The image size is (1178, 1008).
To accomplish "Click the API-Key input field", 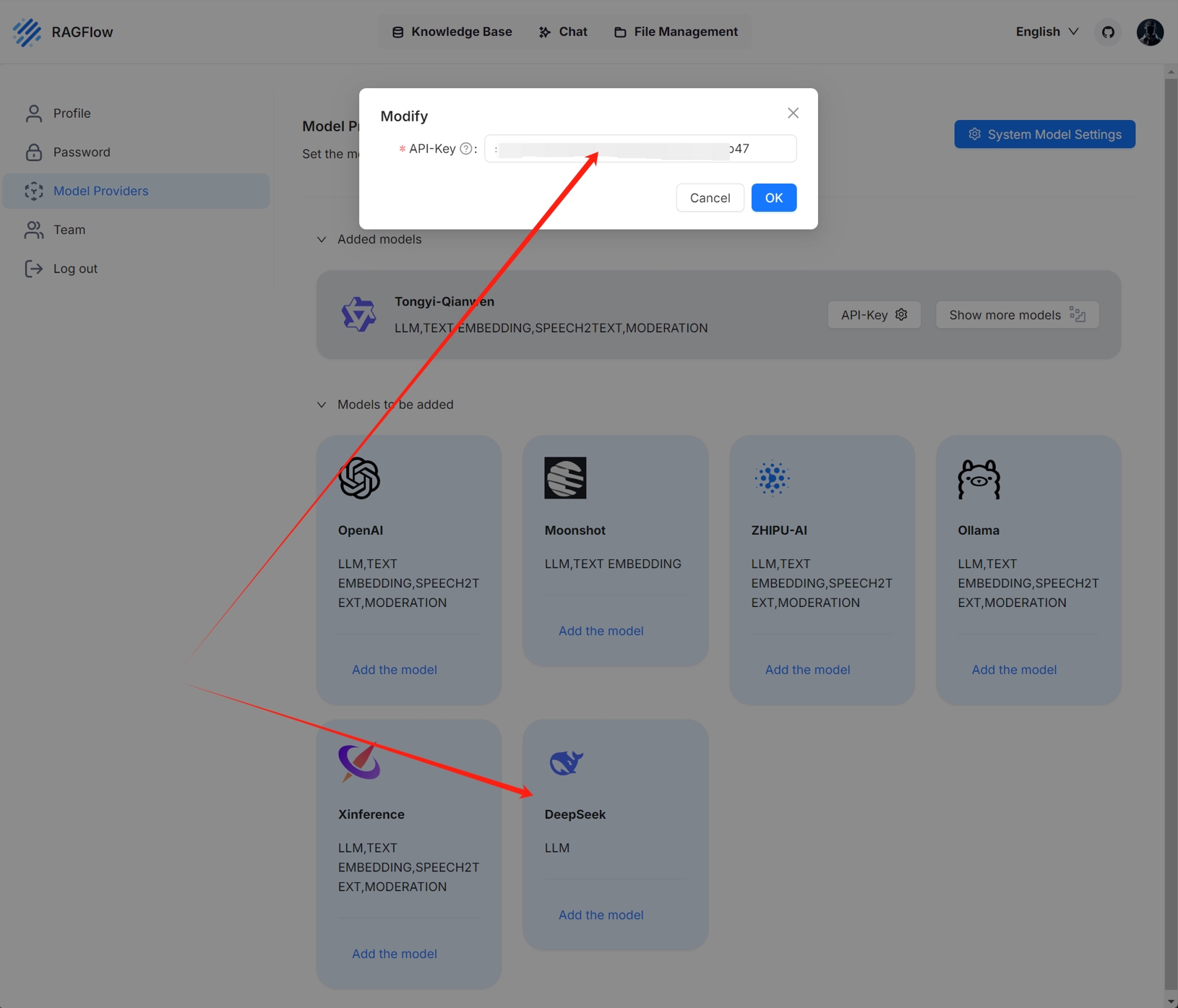I will [x=640, y=148].
